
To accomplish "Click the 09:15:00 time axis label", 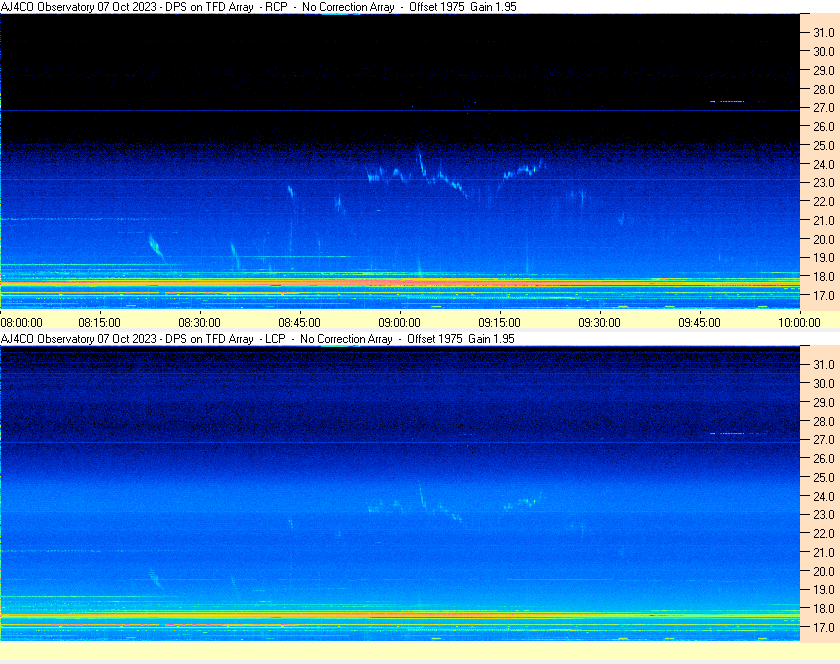I will 499,323.
